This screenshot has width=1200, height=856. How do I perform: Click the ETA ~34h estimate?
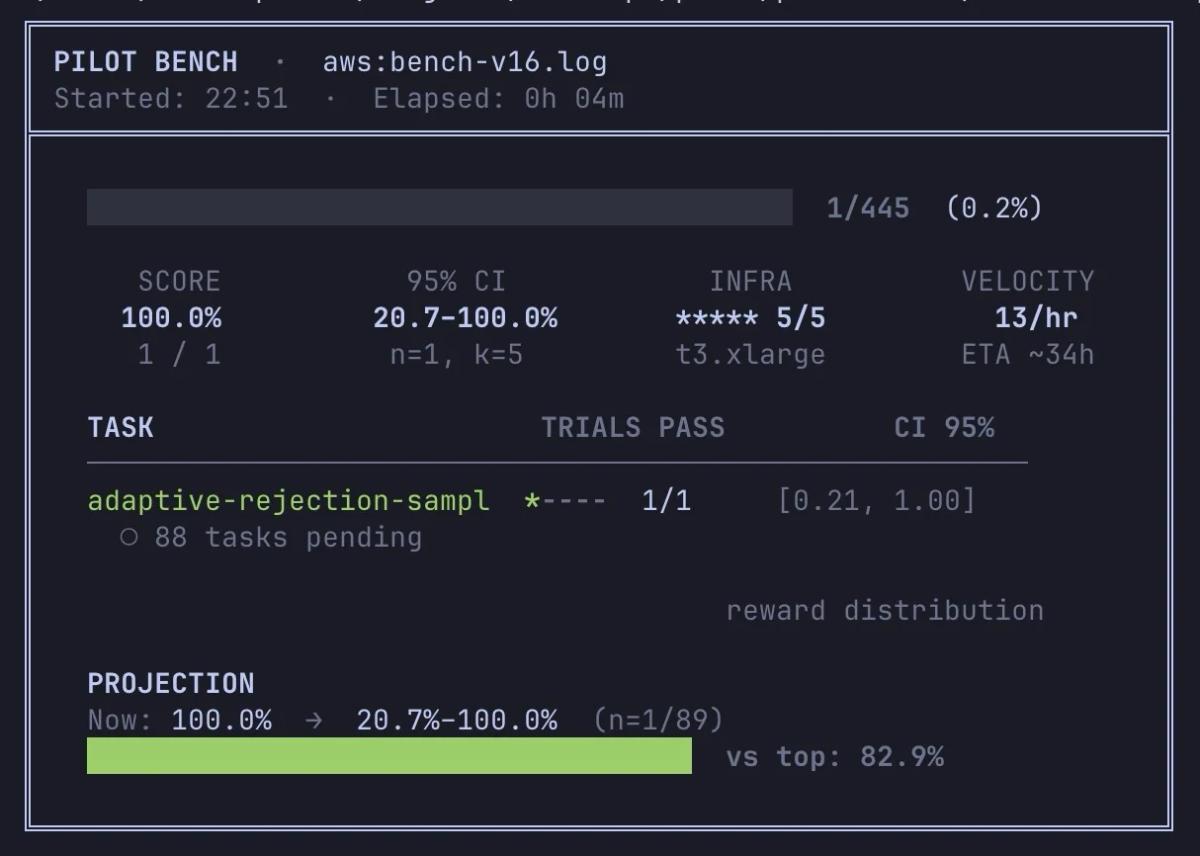[1027, 354]
